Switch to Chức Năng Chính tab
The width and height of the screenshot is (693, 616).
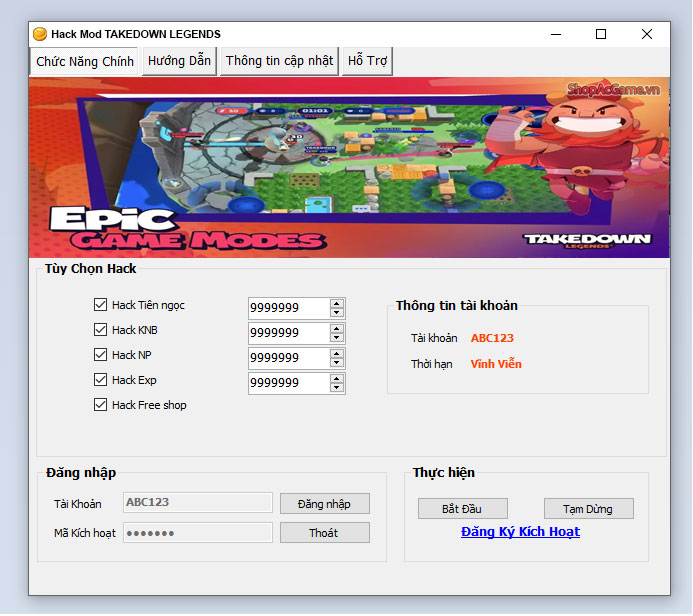(x=84, y=61)
